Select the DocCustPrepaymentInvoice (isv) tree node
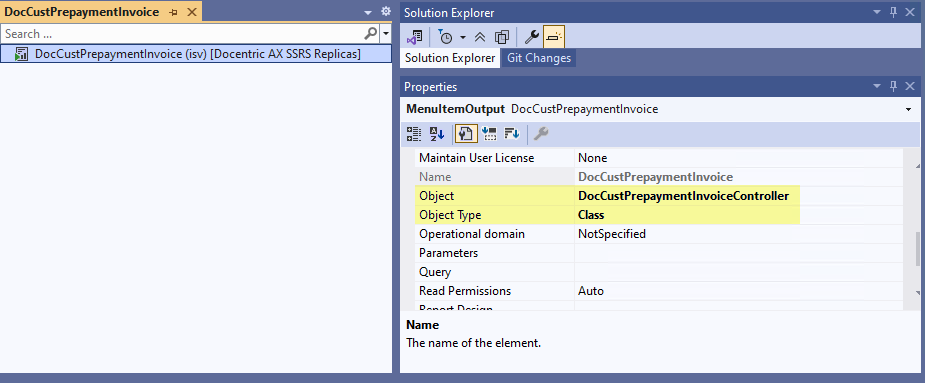Viewport: 925px width, 383px height. (x=196, y=54)
